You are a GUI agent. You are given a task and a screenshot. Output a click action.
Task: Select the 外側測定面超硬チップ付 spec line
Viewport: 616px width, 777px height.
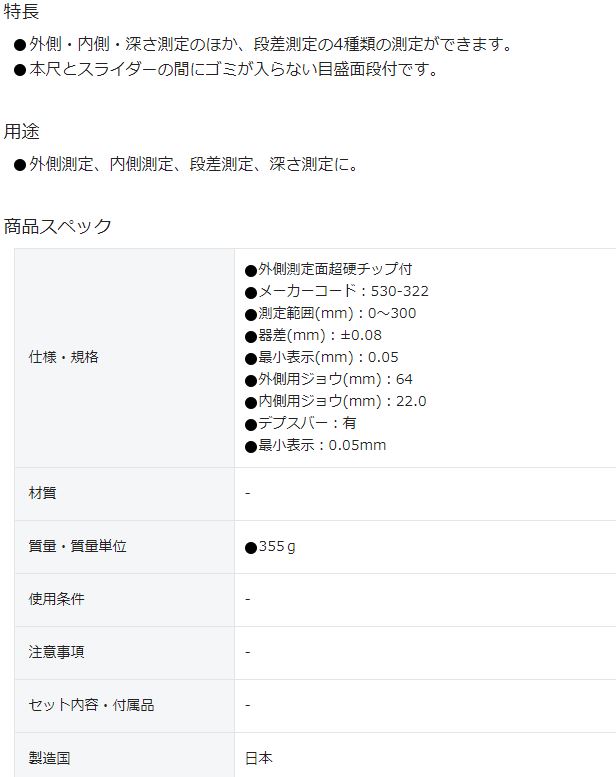click(x=328, y=269)
